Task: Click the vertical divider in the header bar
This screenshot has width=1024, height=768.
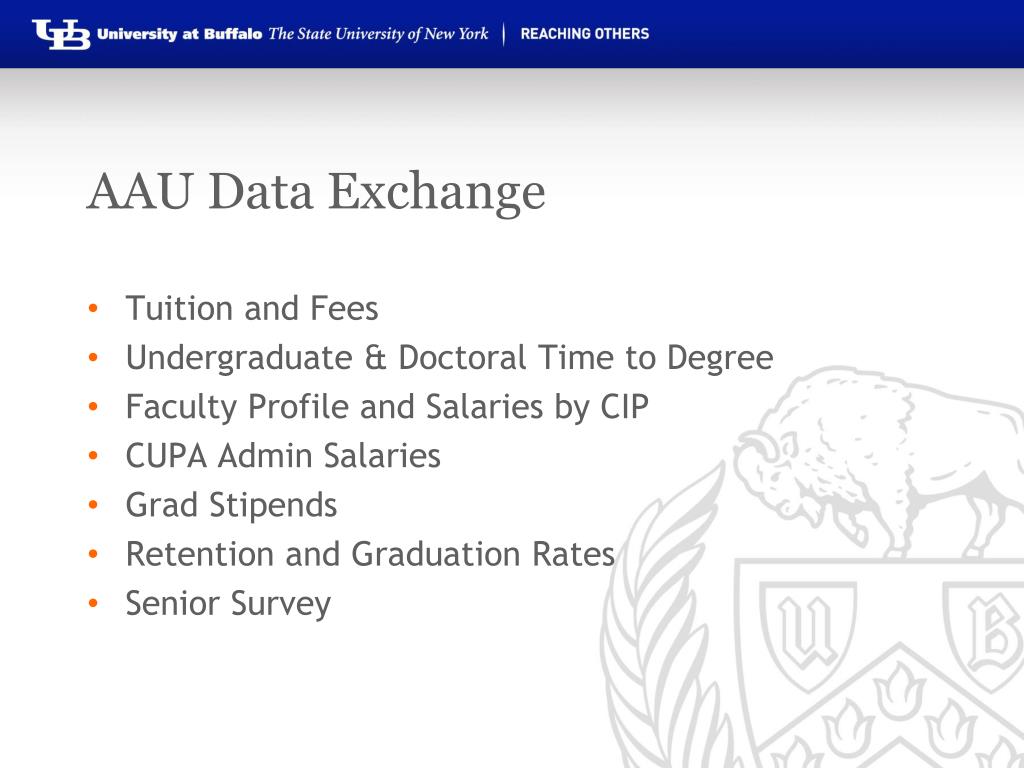Action: click(x=504, y=34)
